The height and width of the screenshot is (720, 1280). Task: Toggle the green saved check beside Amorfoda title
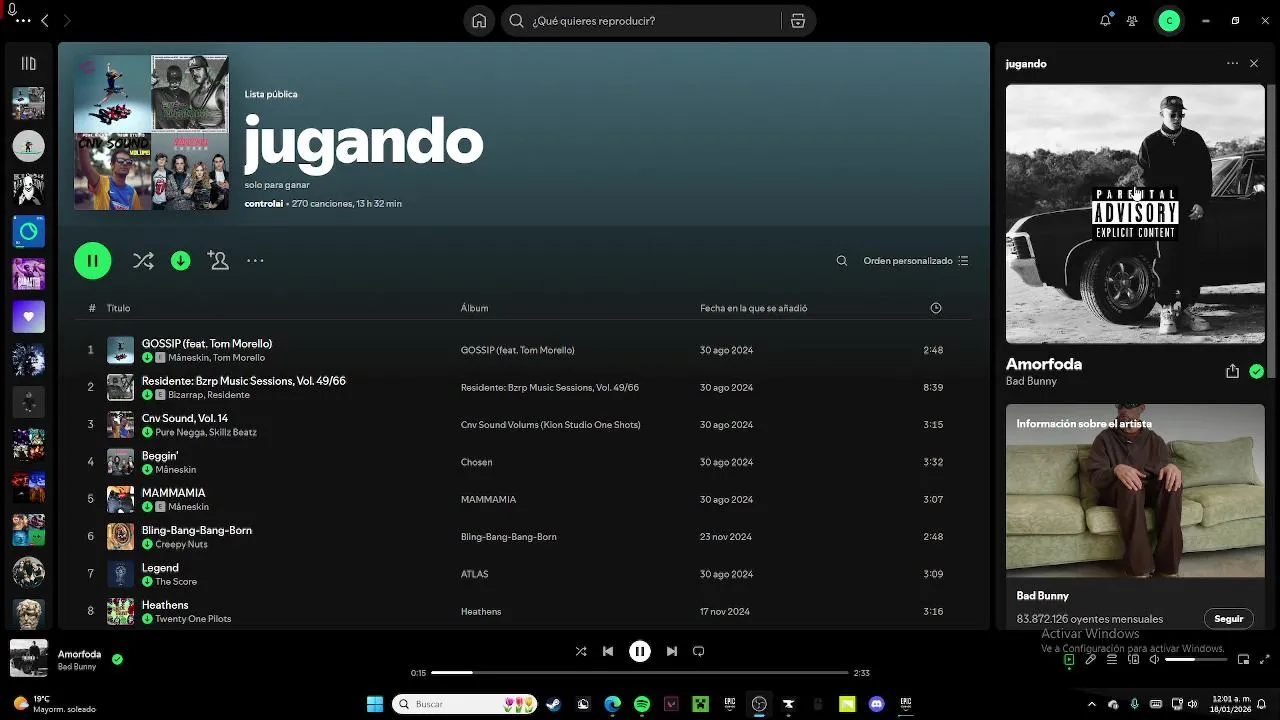coord(1256,371)
